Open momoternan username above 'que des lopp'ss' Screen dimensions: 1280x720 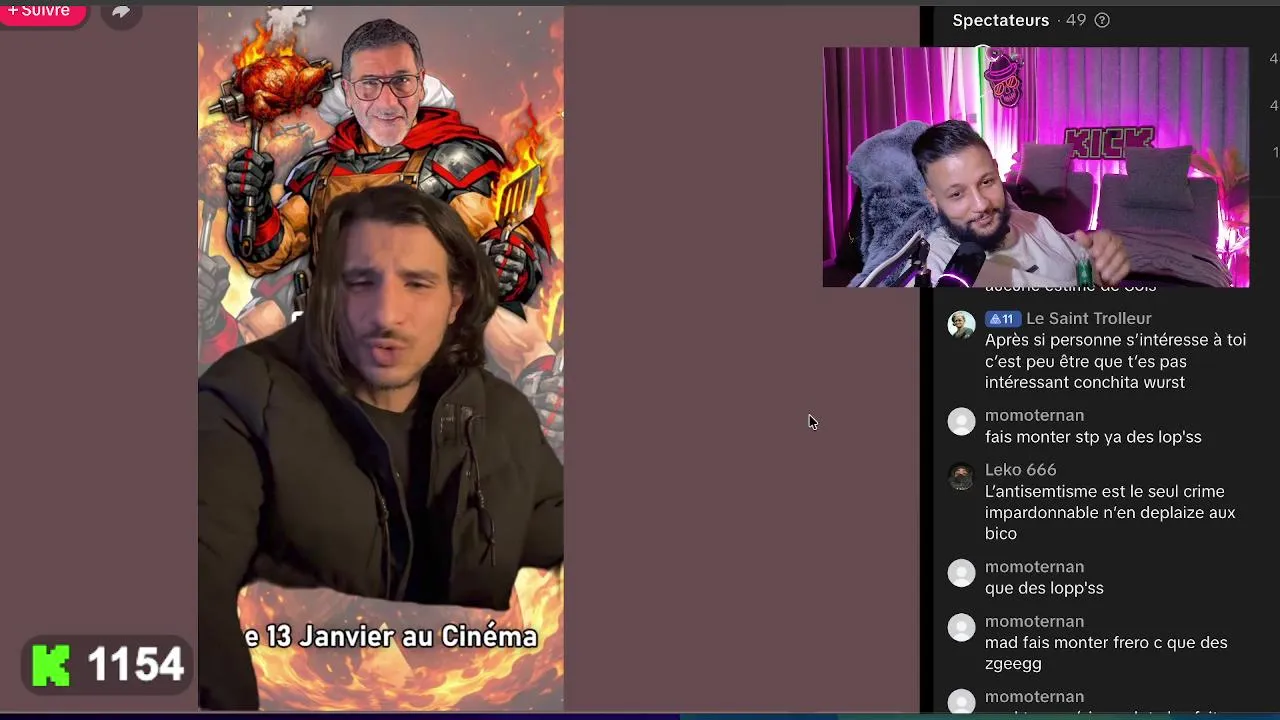[1034, 566]
